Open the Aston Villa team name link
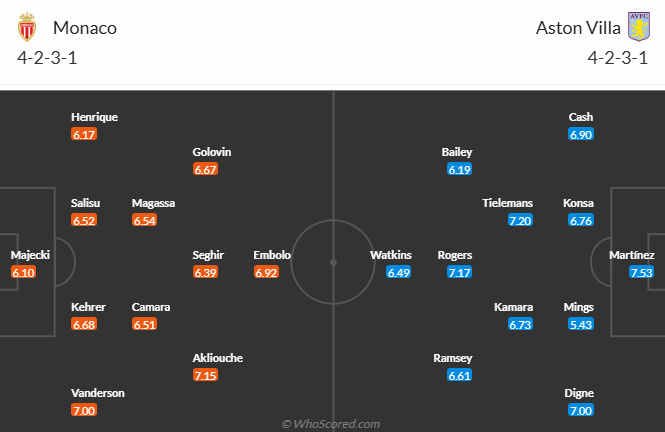 pos(578,28)
